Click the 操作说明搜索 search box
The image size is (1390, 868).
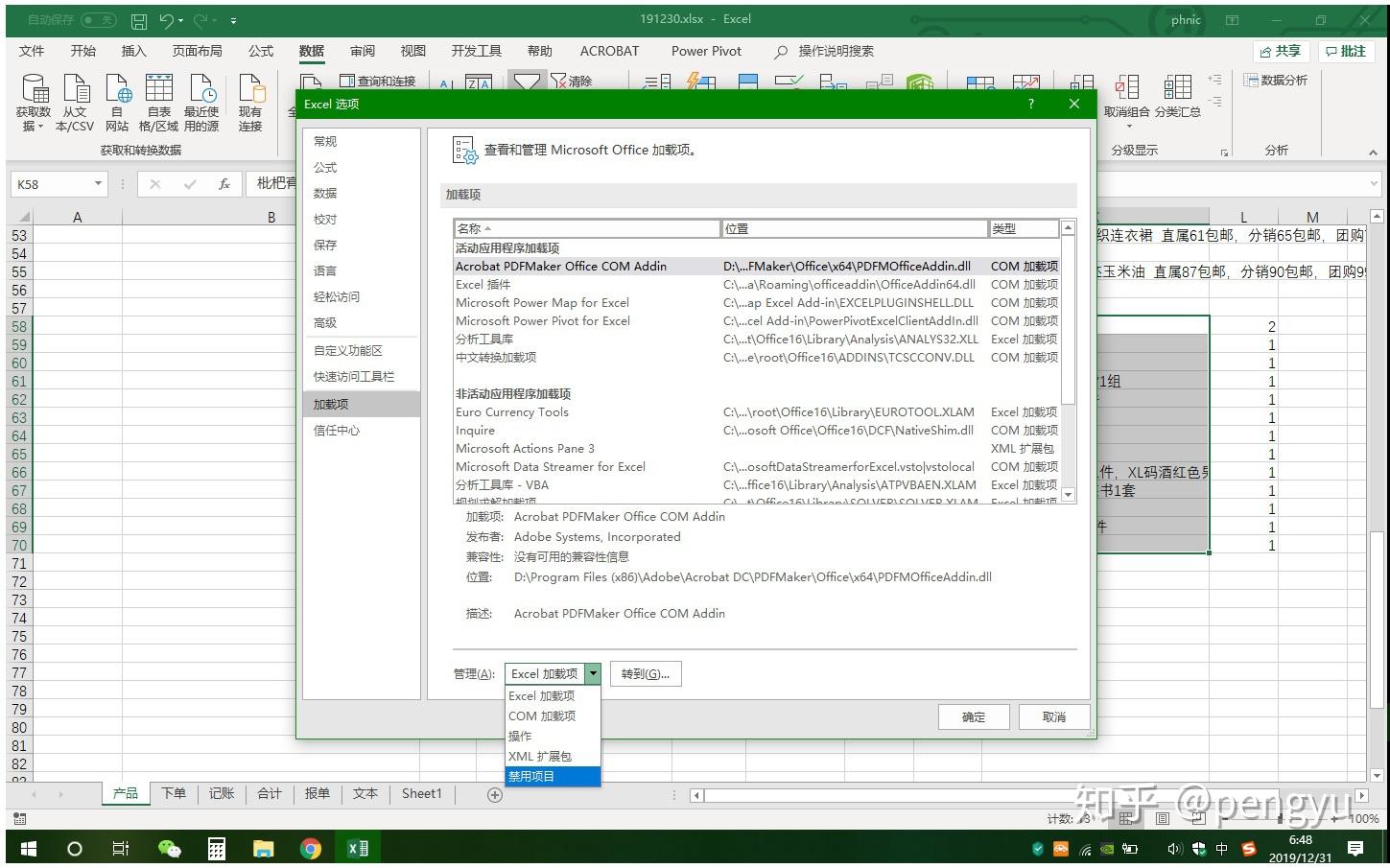(x=825, y=51)
